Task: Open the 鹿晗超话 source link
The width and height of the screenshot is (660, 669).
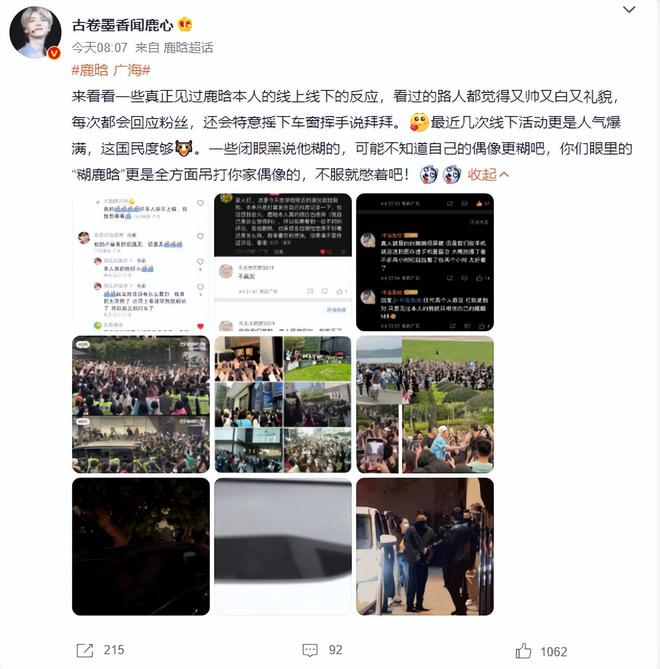Action: coord(188,47)
